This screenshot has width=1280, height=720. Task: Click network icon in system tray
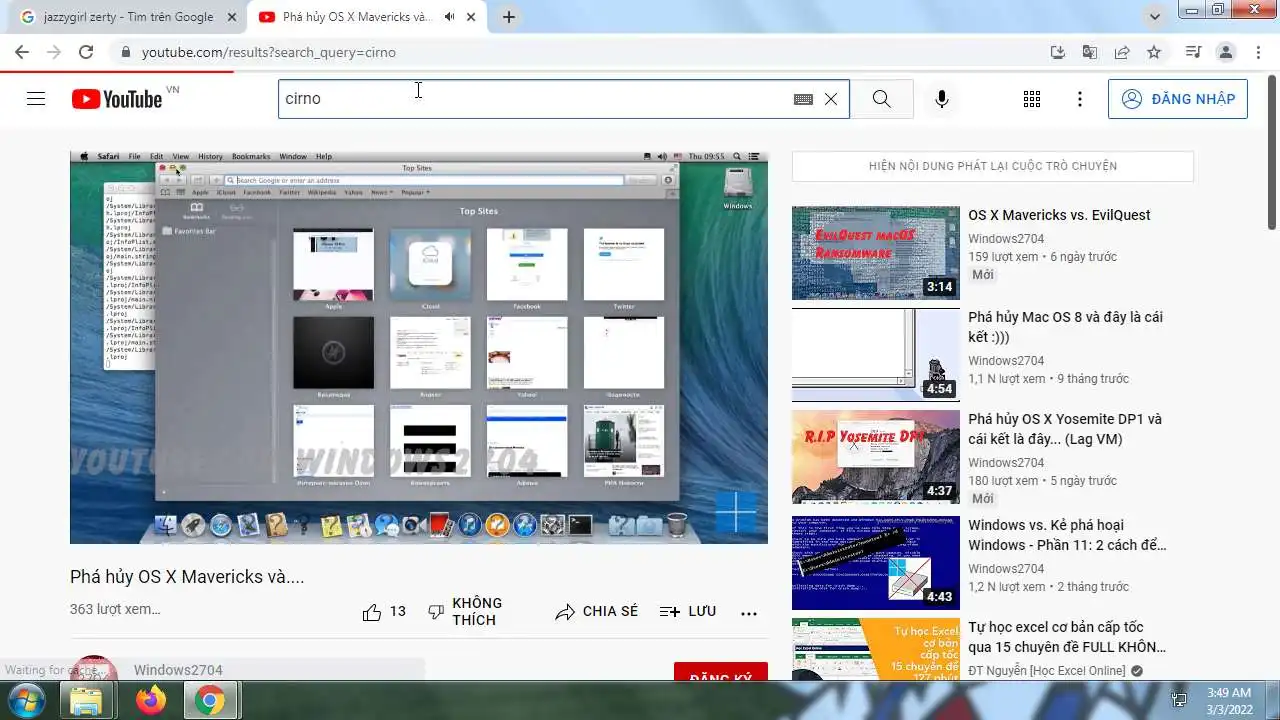1180,700
